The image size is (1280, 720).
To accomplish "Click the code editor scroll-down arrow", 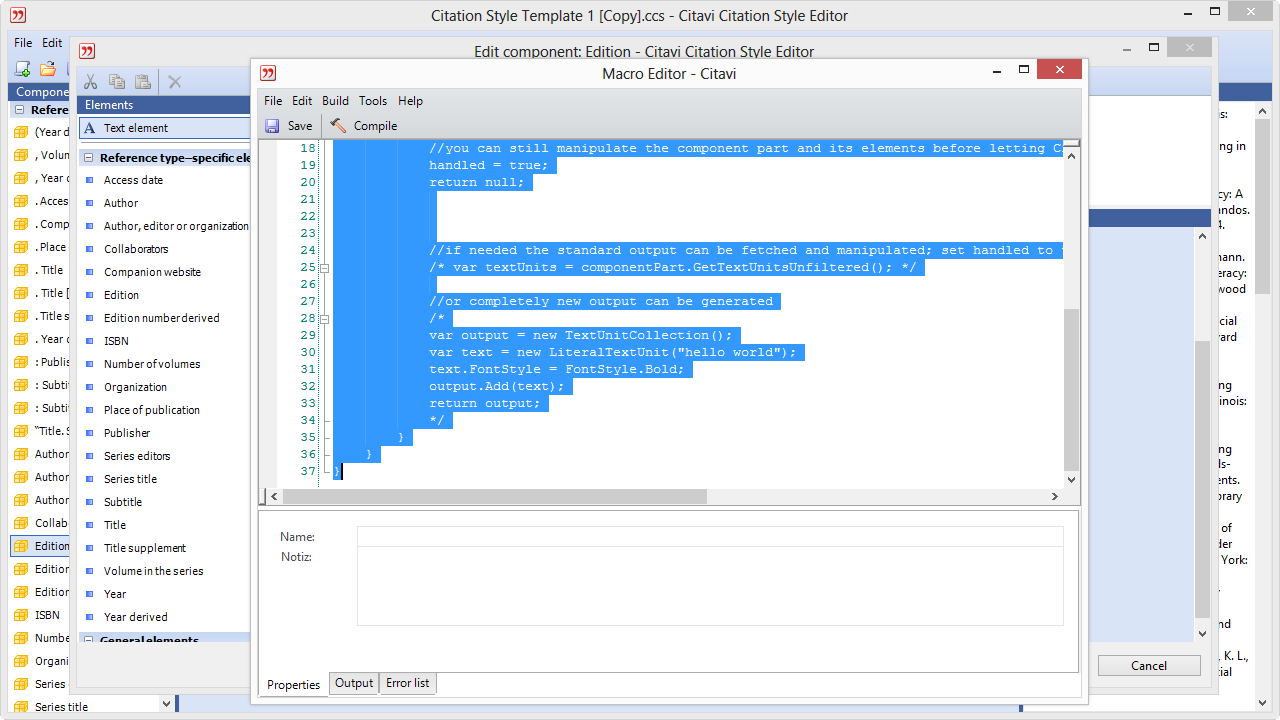I will 1072,480.
